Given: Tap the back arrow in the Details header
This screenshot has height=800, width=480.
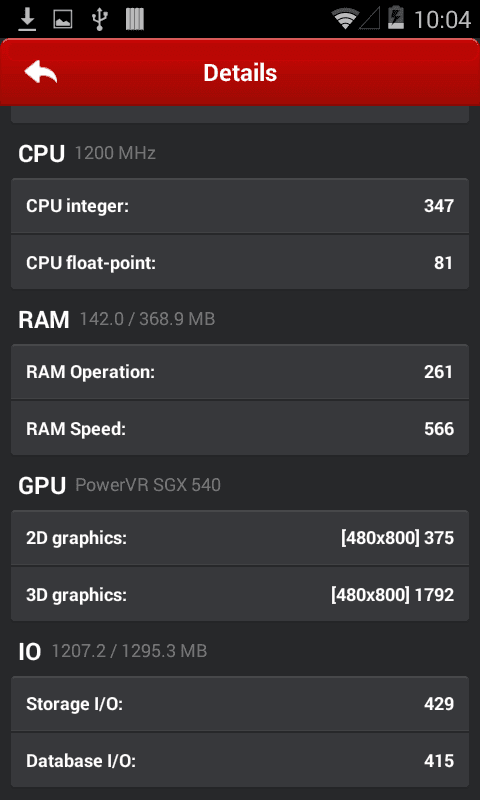Looking at the screenshot, I should pos(41,72).
